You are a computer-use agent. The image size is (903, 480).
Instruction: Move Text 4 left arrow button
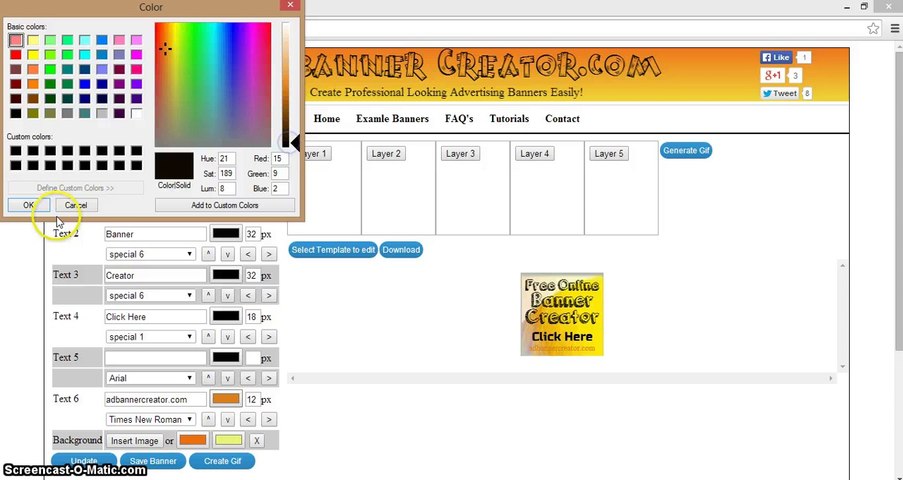tap(248, 337)
